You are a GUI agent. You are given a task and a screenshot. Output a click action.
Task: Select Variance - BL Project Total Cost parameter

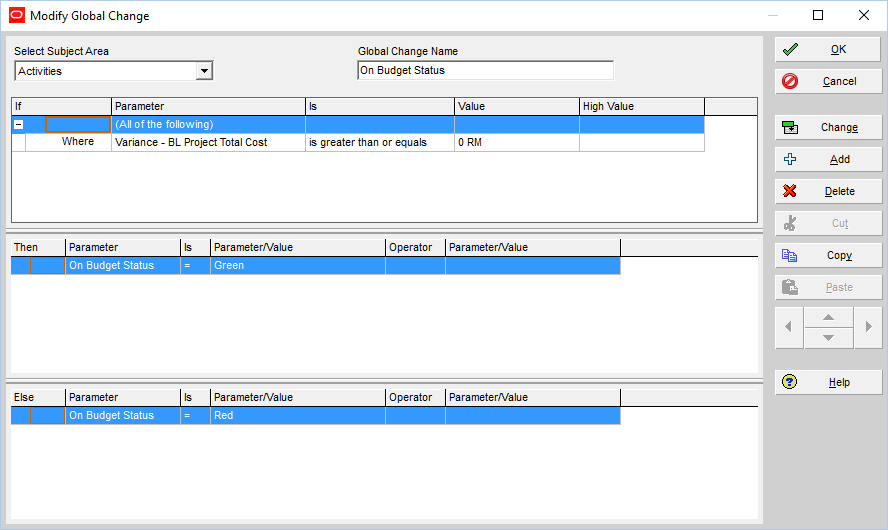(207, 143)
